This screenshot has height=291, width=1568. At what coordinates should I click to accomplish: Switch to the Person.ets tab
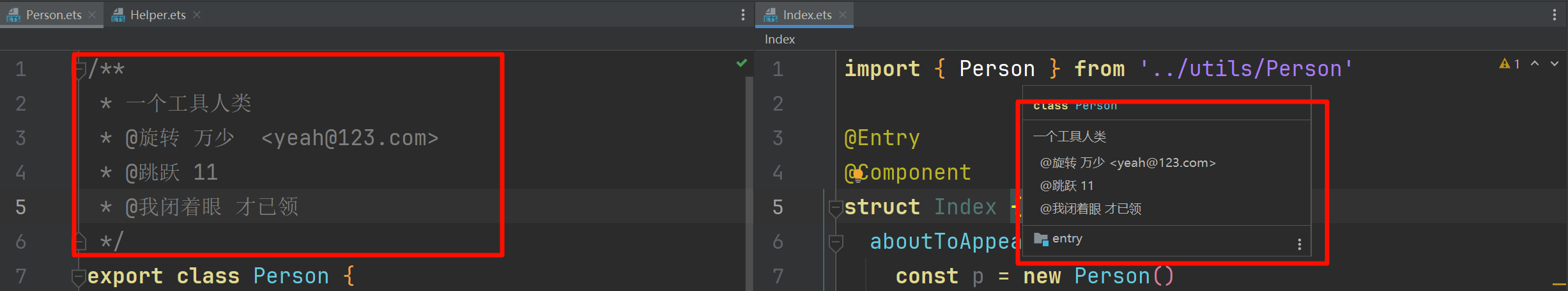click(x=53, y=15)
